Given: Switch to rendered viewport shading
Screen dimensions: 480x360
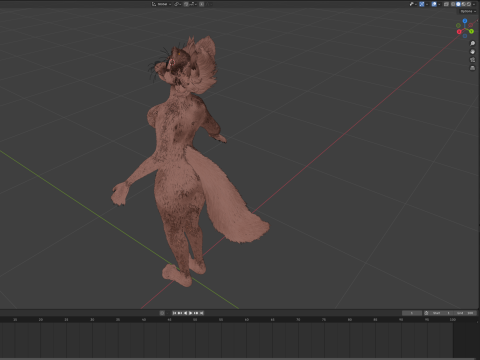Looking at the screenshot, I should point(469,4).
